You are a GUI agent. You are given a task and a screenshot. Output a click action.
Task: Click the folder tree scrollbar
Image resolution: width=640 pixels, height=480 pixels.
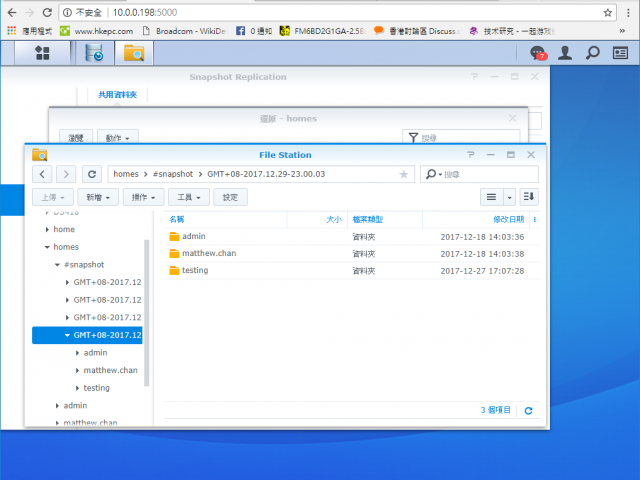(147, 312)
